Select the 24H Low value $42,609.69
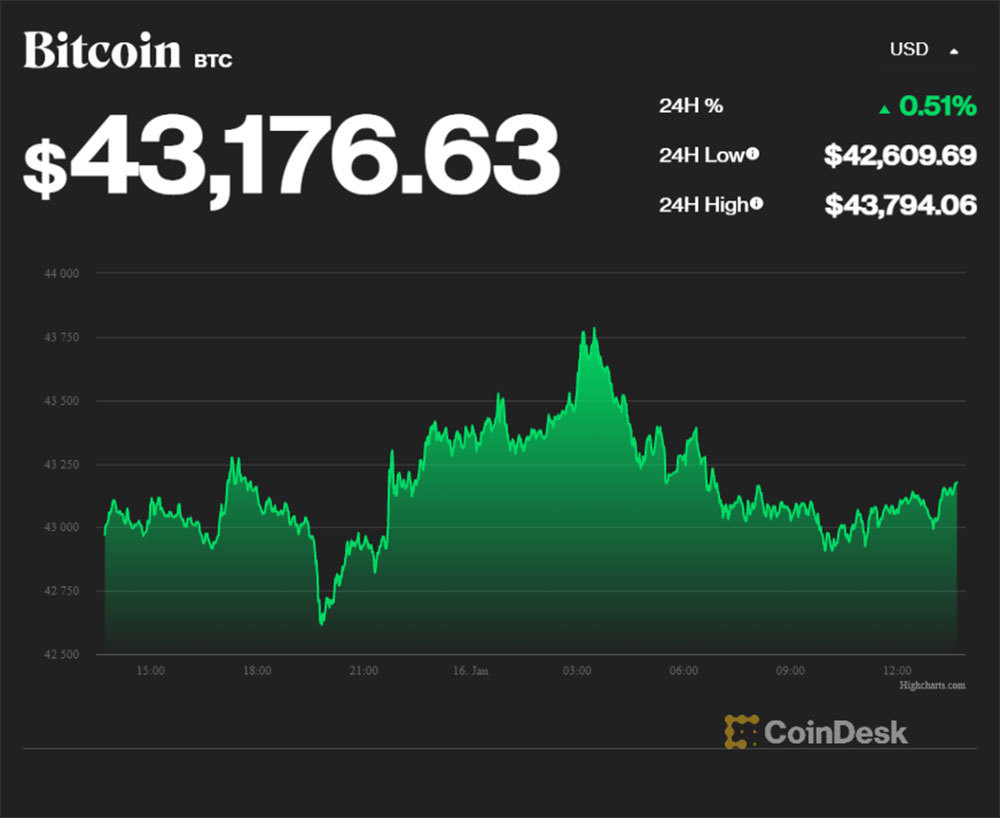The height and width of the screenshot is (818, 1000). (x=900, y=154)
